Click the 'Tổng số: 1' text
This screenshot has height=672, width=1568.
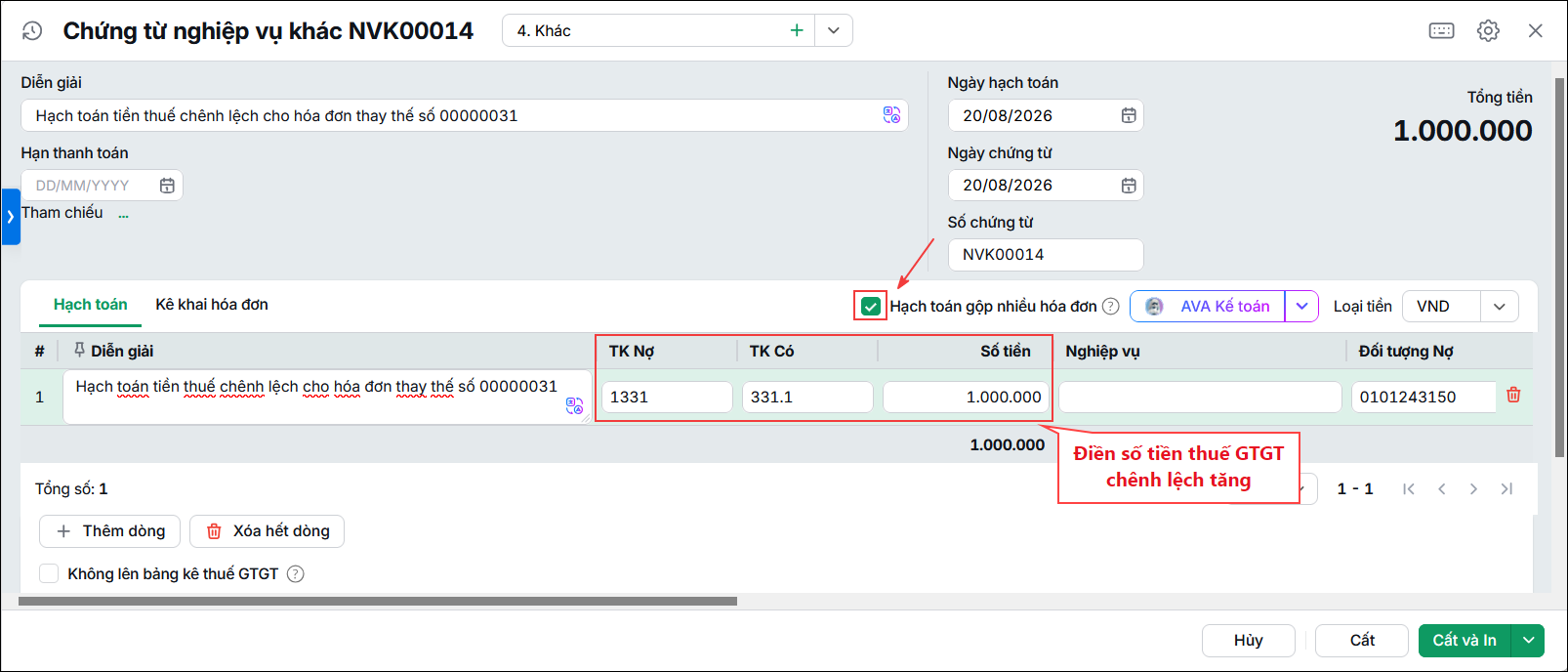click(x=71, y=489)
